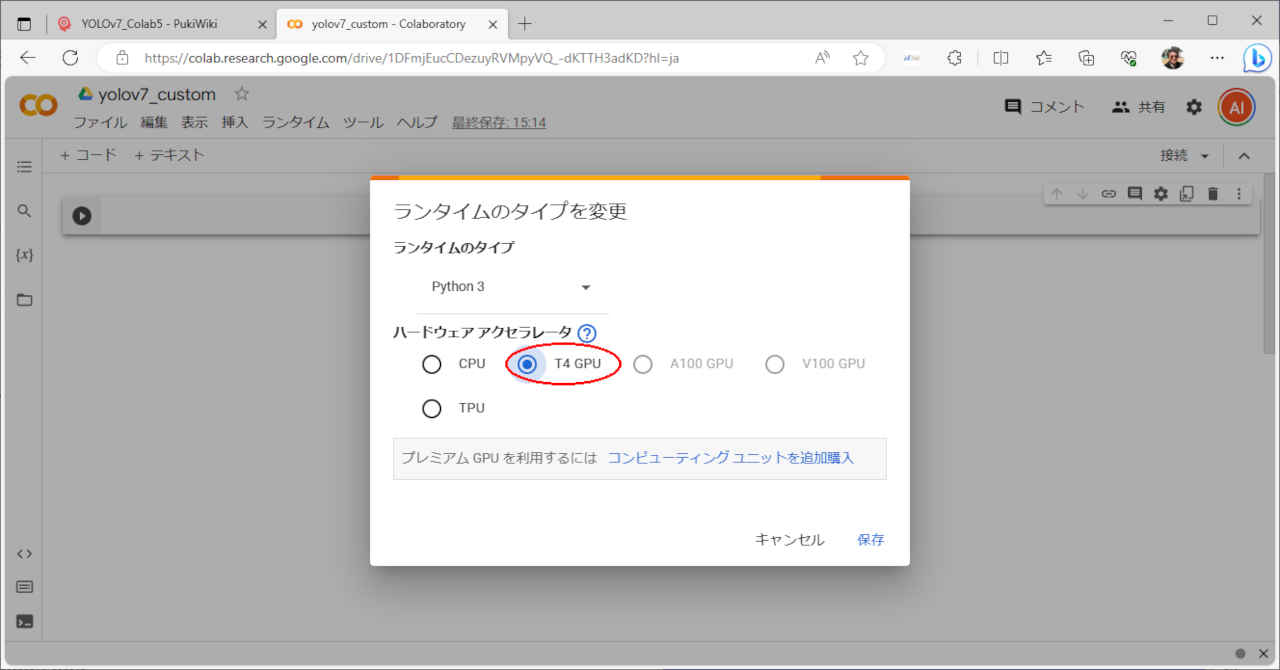Select the CPU radio button
Image resolution: width=1280 pixels, height=670 pixels.
point(432,364)
